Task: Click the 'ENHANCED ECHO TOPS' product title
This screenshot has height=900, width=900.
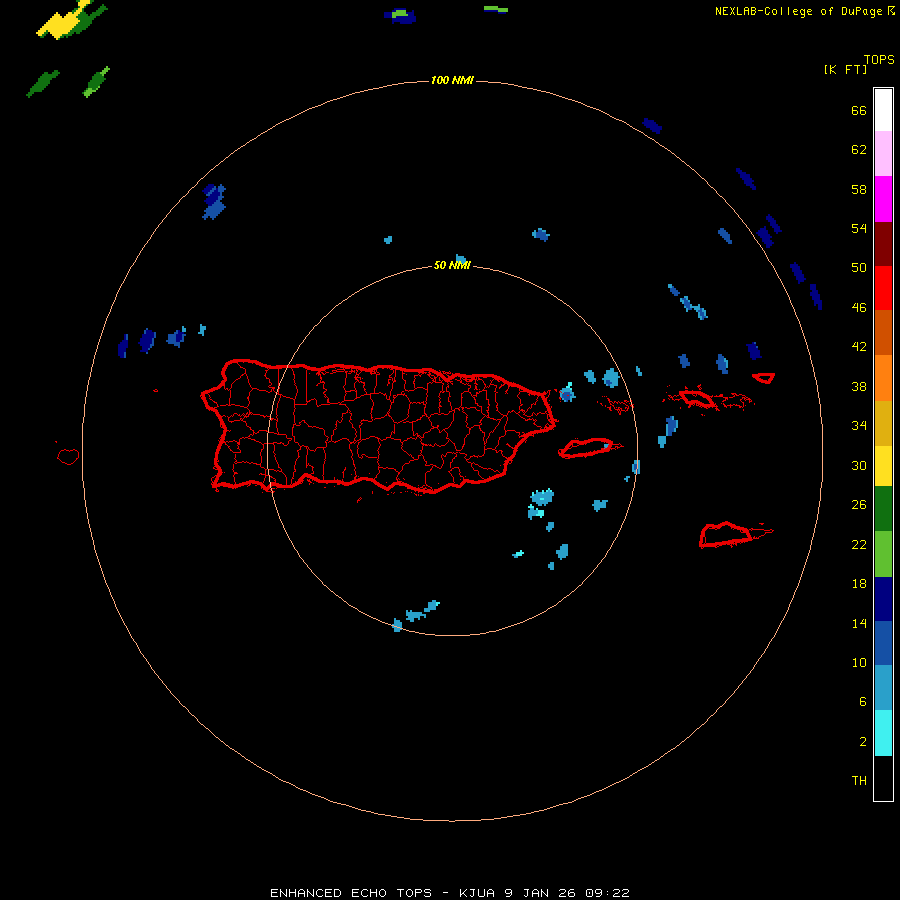Action: (x=351, y=893)
